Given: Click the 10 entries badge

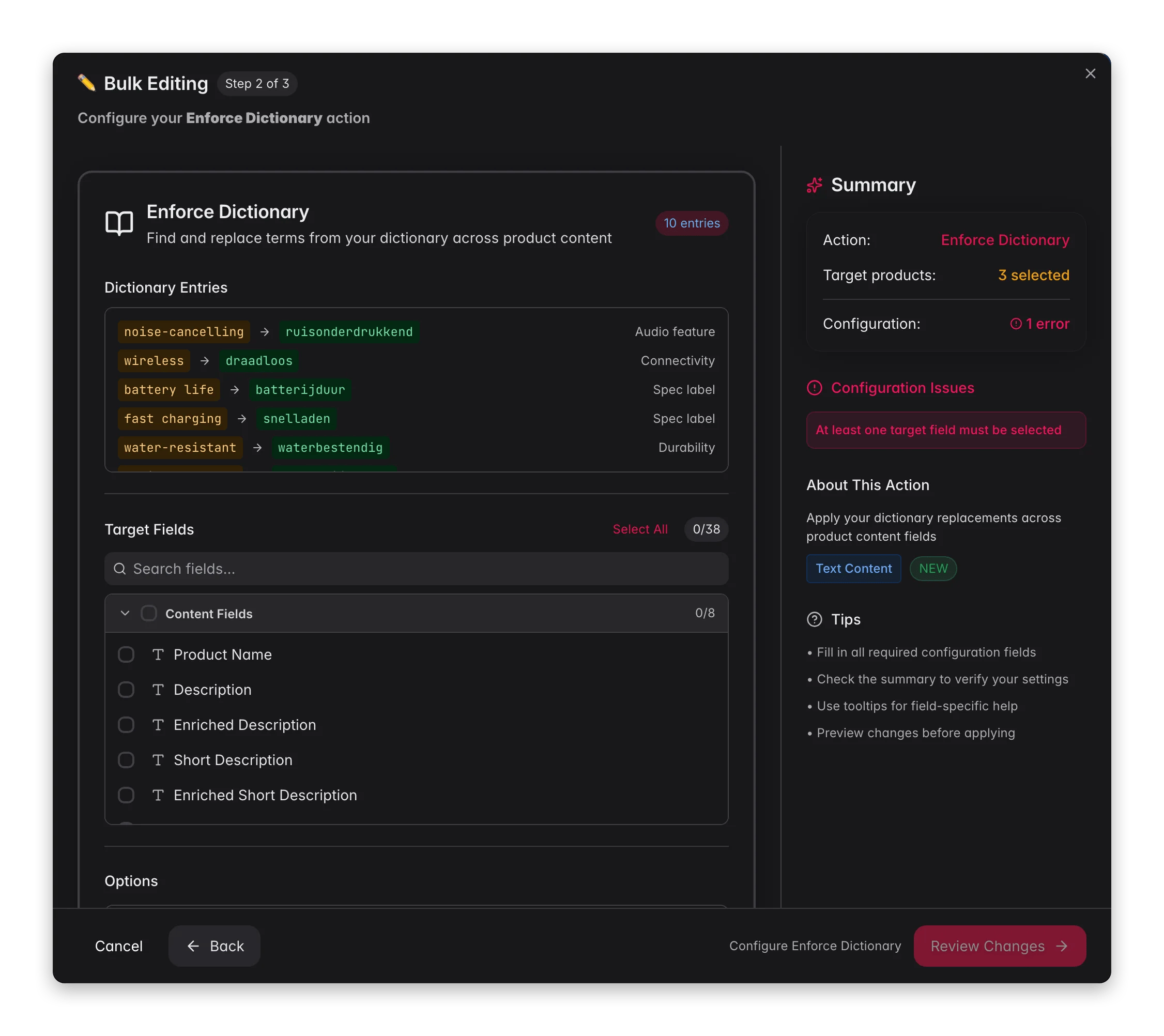Looking at the screenshot, I should click(692, 223).
